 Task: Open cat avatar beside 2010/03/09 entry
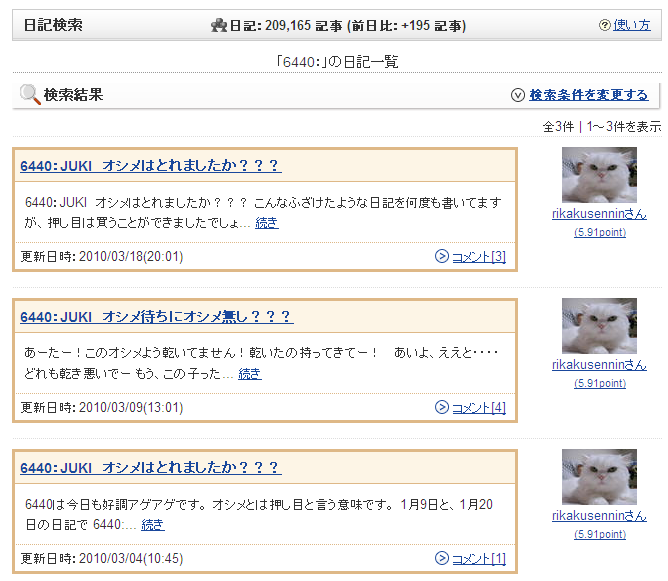coord(599,326)
